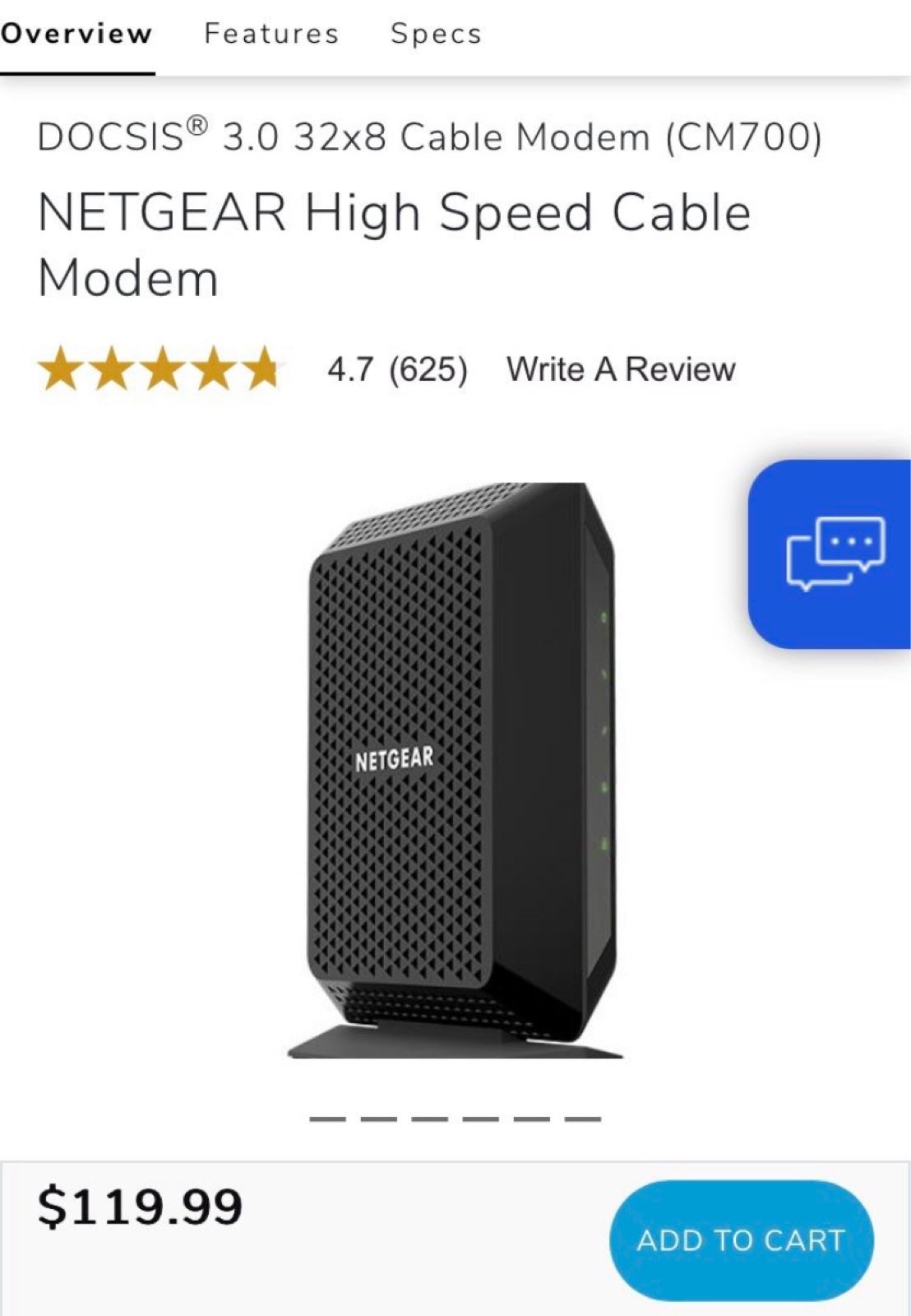Image resolution: width=911 pixels, height=1316 pixels.
Task: Jump to the third carousel indicator dash
Action: tap(429, 1119)
